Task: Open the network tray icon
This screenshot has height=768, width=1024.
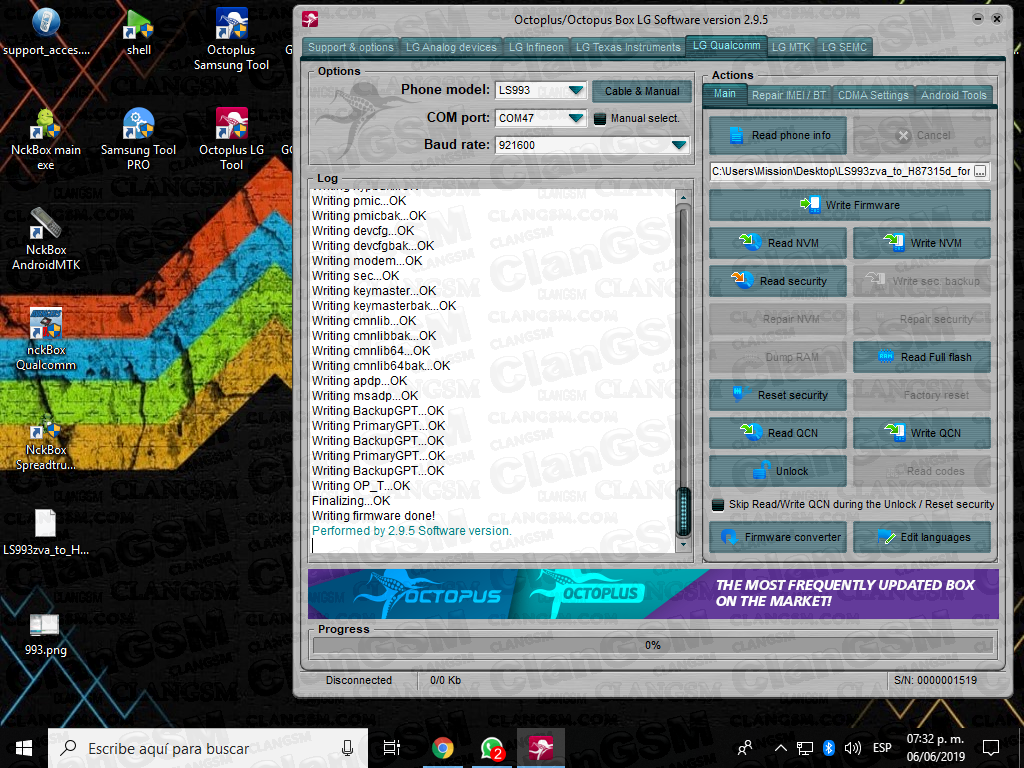Action: click(x=805, y=748)
